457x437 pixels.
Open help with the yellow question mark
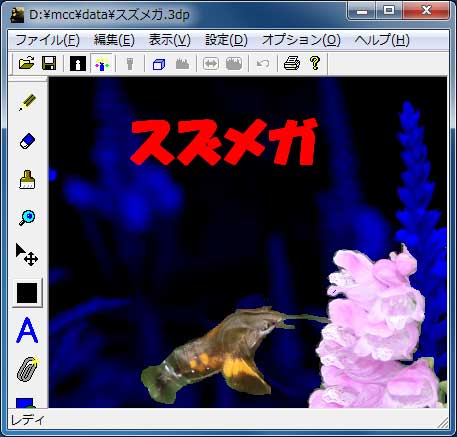tap(315, 63)
